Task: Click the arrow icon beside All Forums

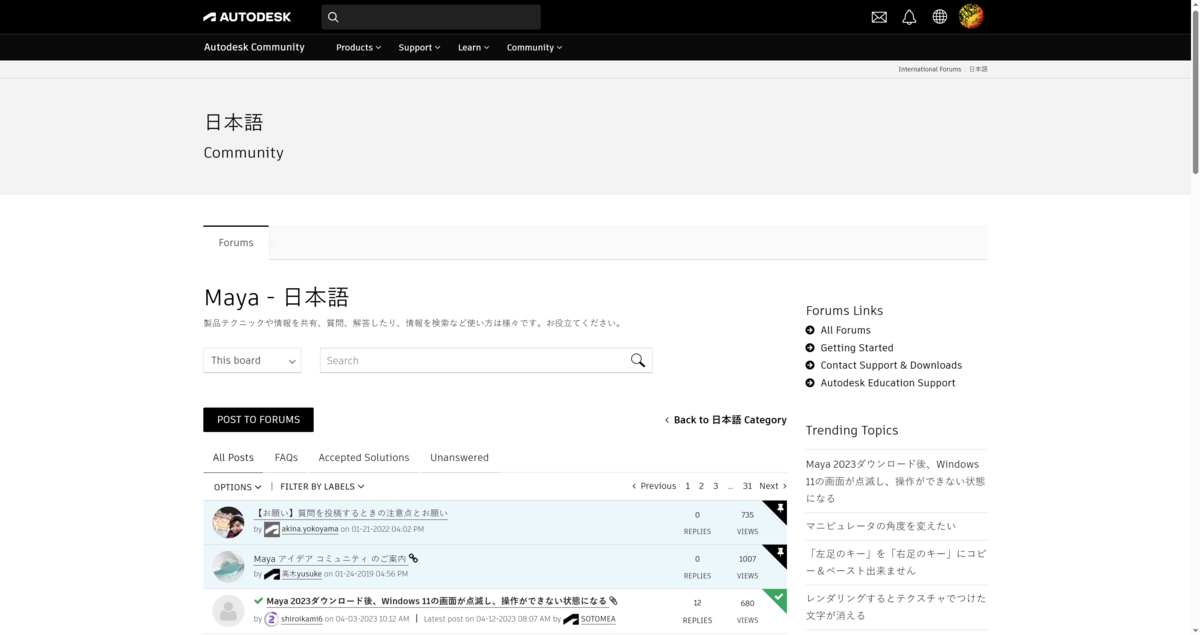Action: [810, 330]
